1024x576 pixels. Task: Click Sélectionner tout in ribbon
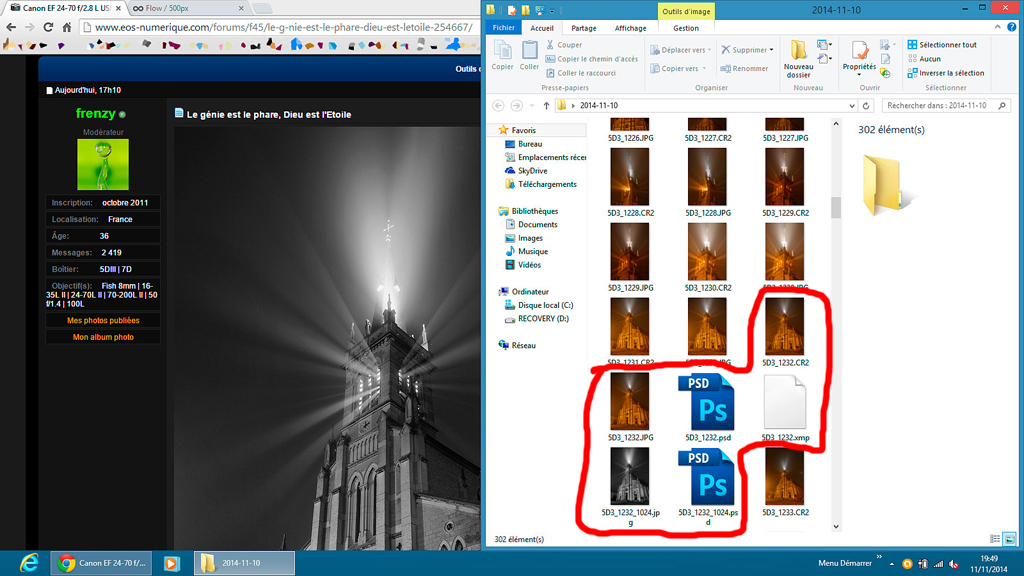click(942, 44)
